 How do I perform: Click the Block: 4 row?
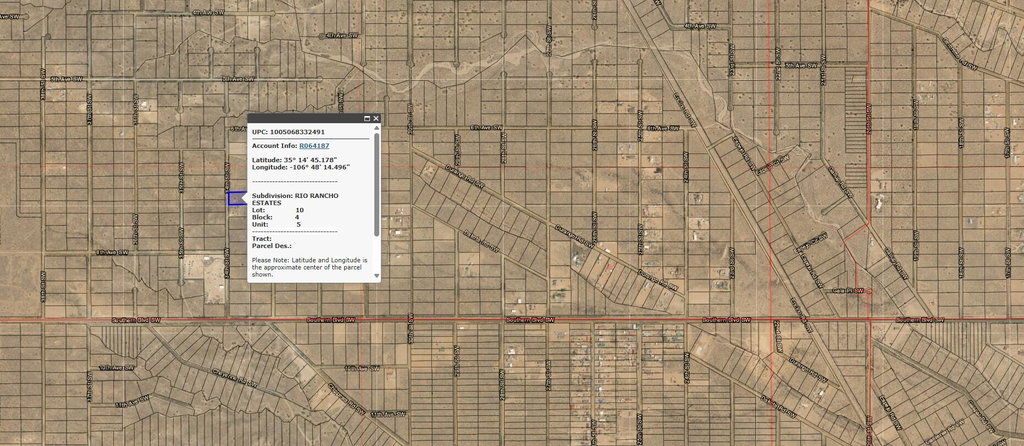(x=276, y=217)
